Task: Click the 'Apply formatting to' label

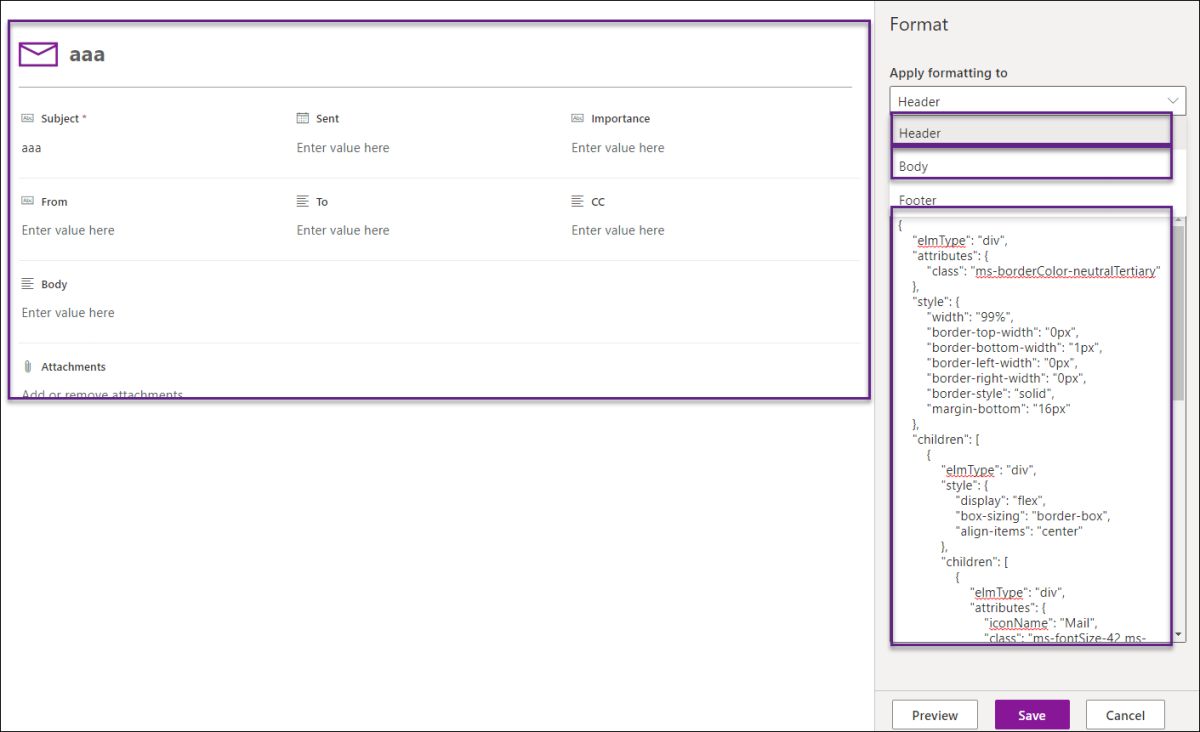Action: coord(949,73)
